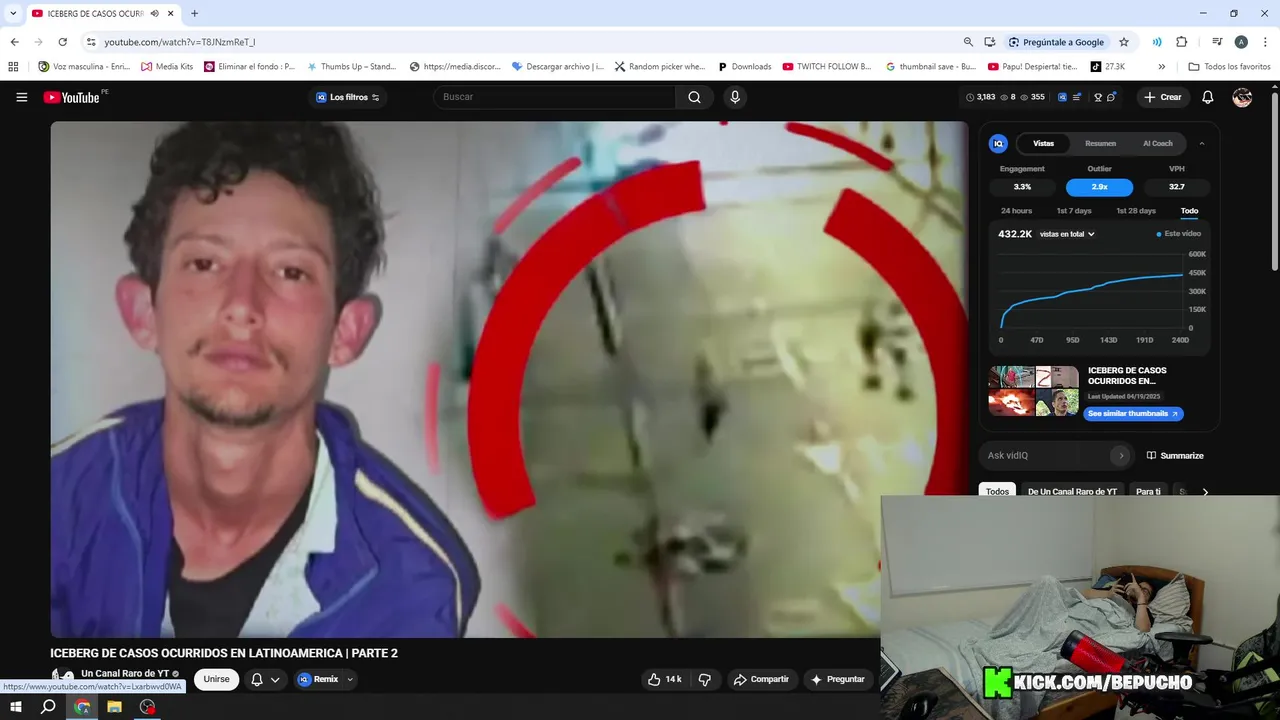Viewport: 1280px width, 720px height.
Task: Open the notifications bell in header
Action: (1208, 97)
